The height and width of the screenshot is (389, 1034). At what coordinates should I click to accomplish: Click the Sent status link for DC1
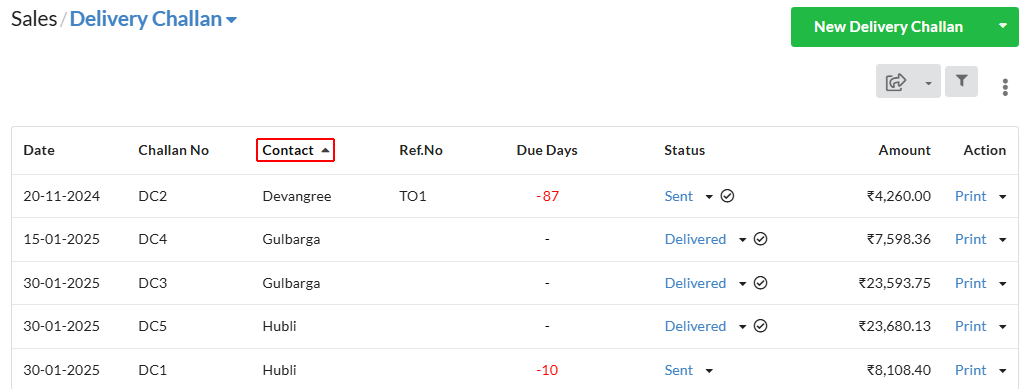(679, 370)
